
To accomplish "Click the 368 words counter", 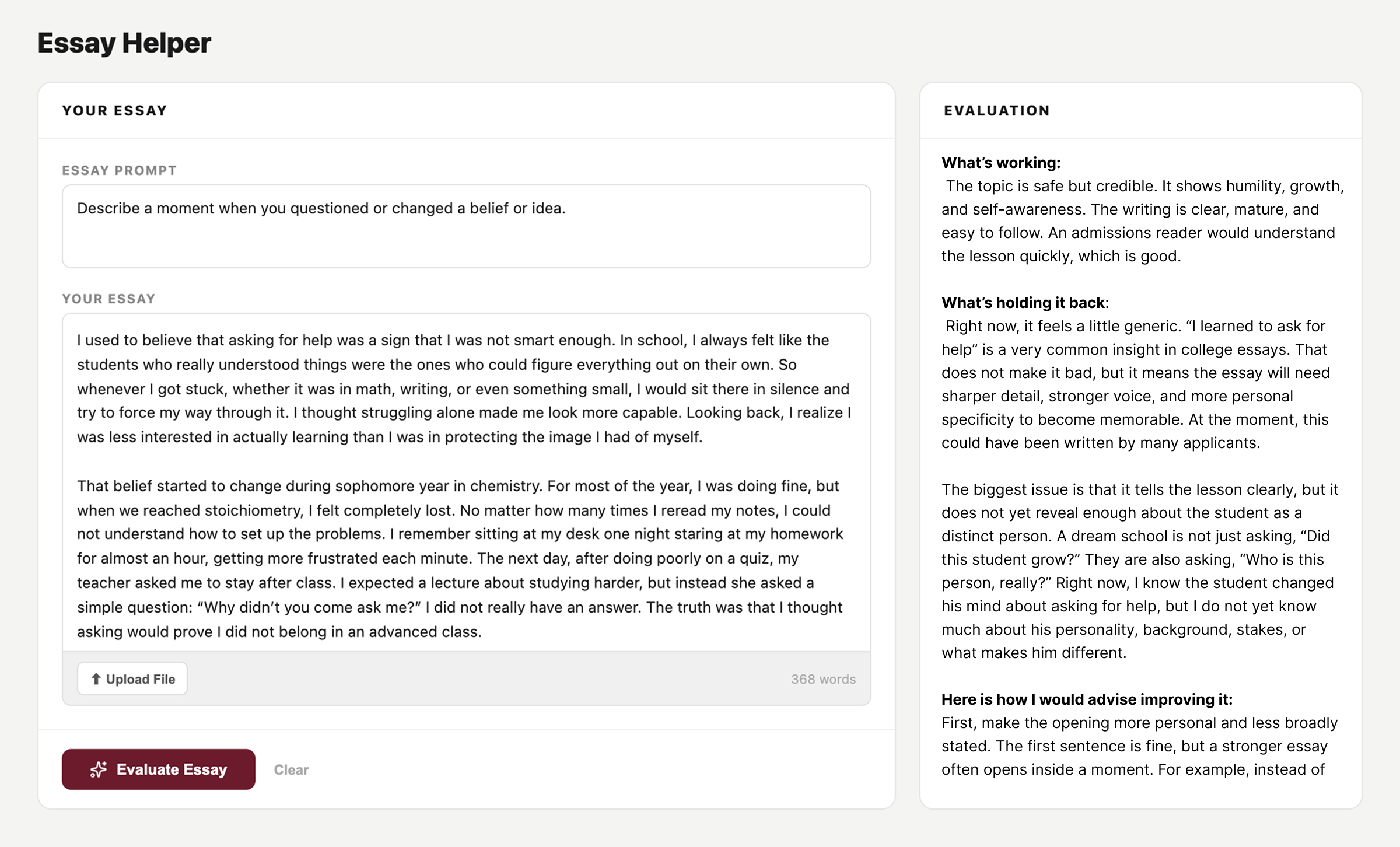I will (823, 679).
